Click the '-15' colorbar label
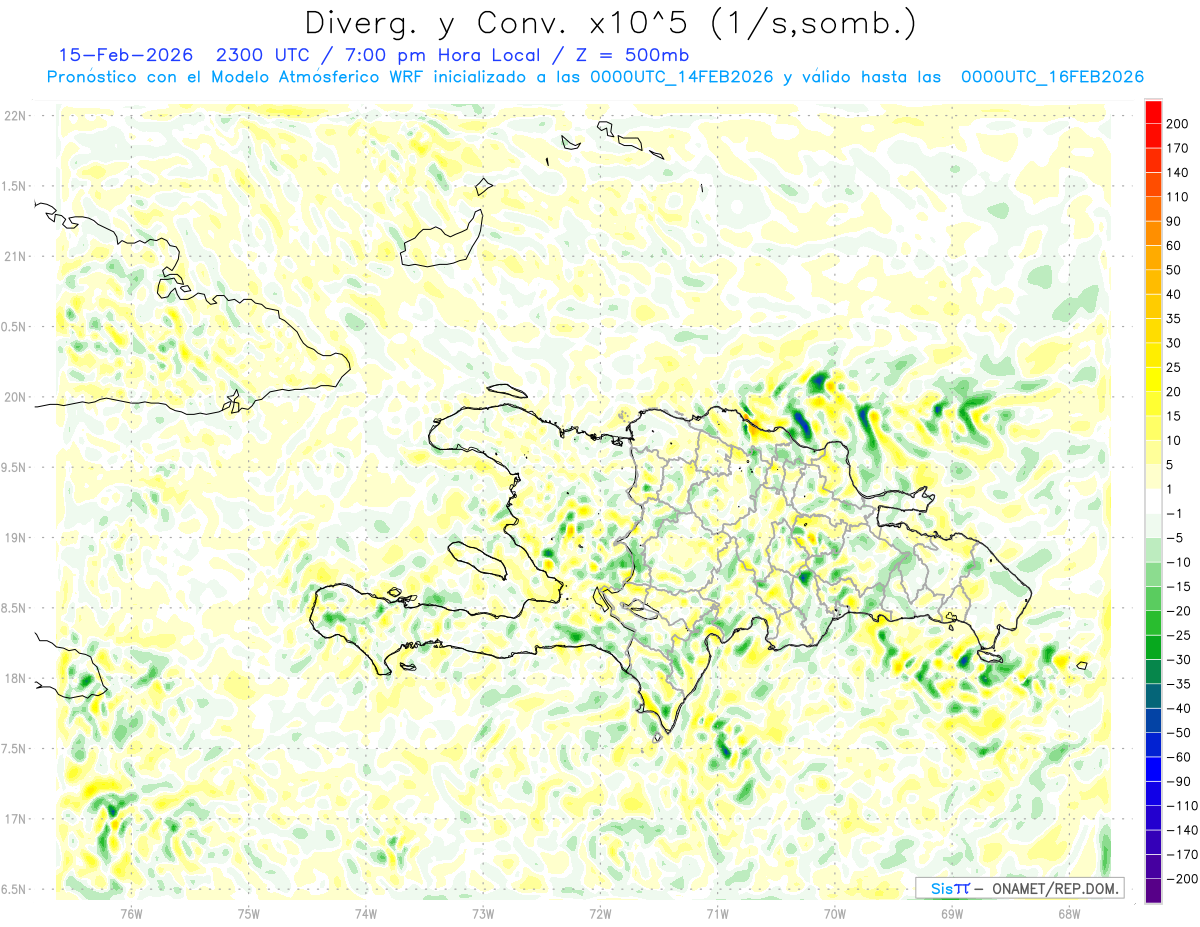The height and width of the screenshot is (927, 1200). (1180, 587)
